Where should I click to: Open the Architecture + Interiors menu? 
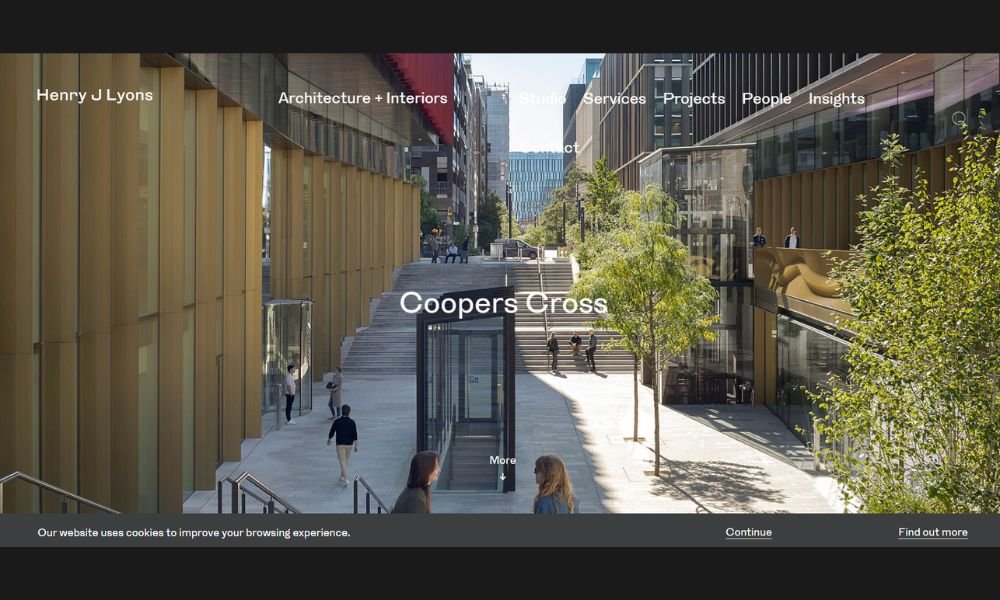[362, 98]
